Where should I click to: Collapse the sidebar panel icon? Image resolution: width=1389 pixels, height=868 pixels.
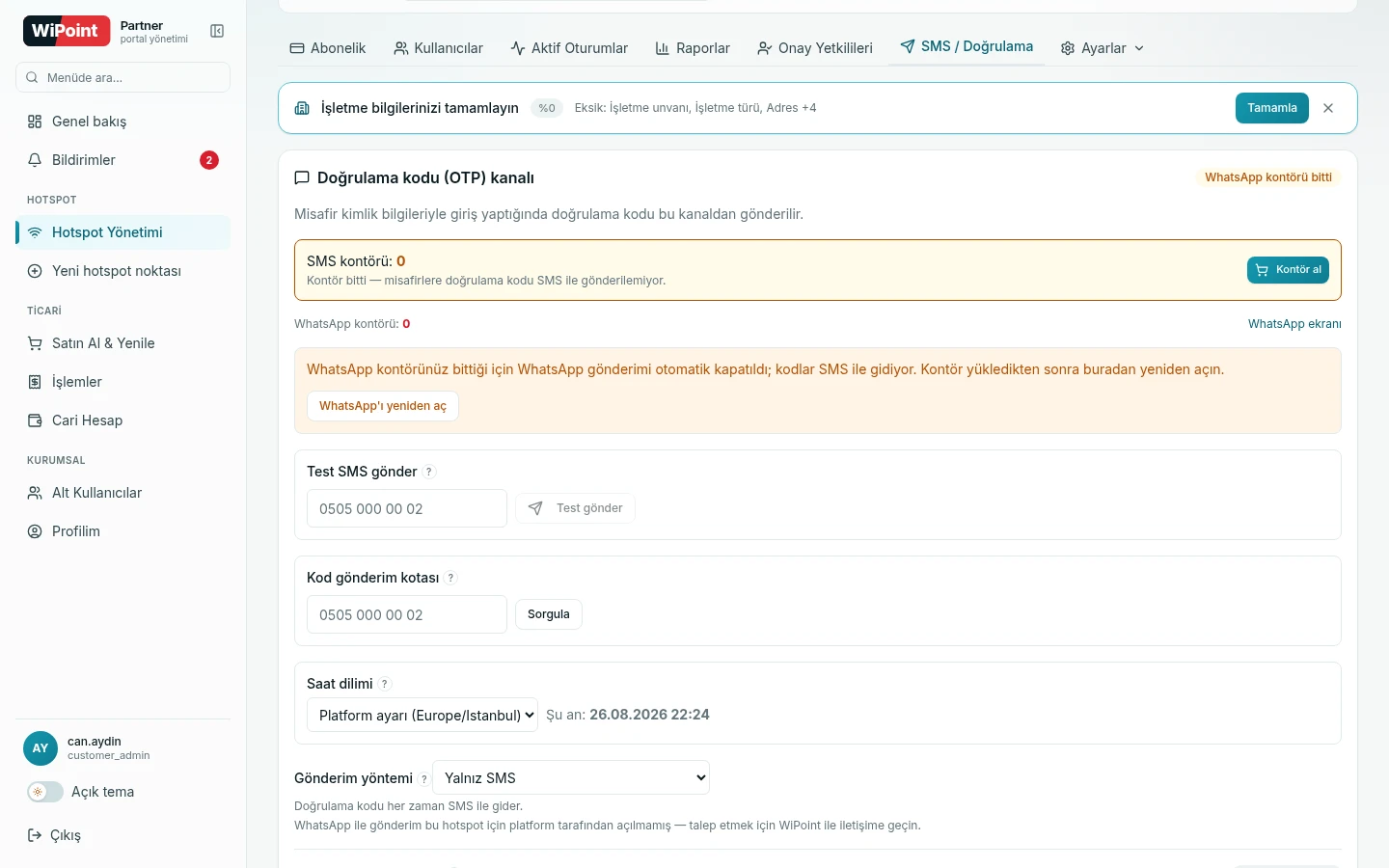pyautogui.click(x=217, y=31)
